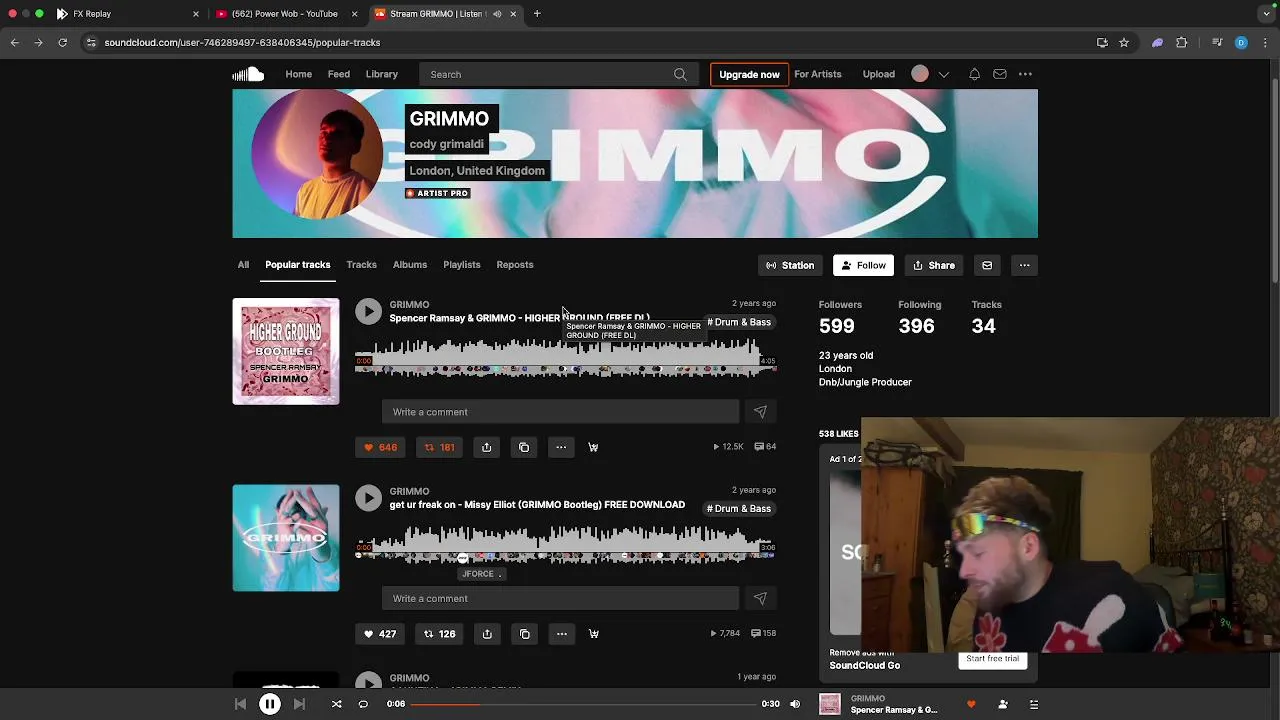Screen dimensions: 1280x720
Task: Switch to the Albums tab
Action: (x=409, y=265)
